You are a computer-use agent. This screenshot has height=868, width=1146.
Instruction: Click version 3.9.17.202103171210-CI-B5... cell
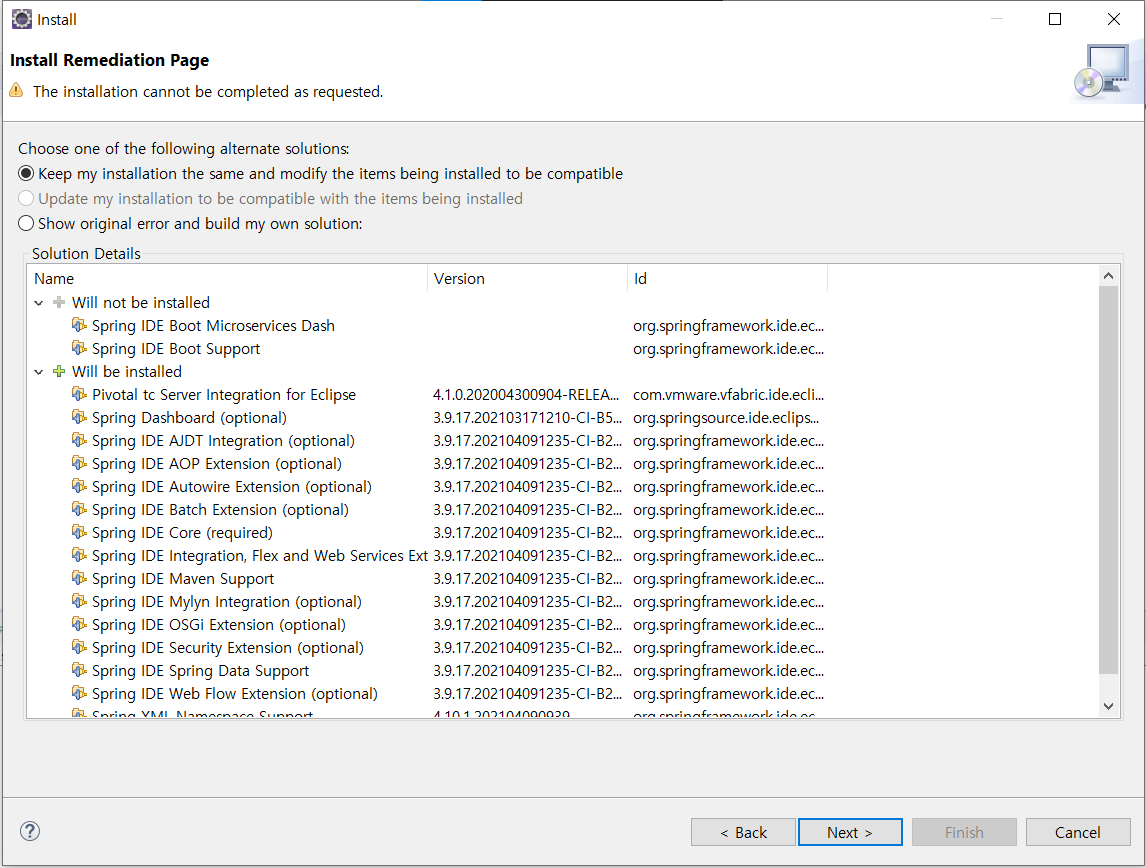pos(527,417)
